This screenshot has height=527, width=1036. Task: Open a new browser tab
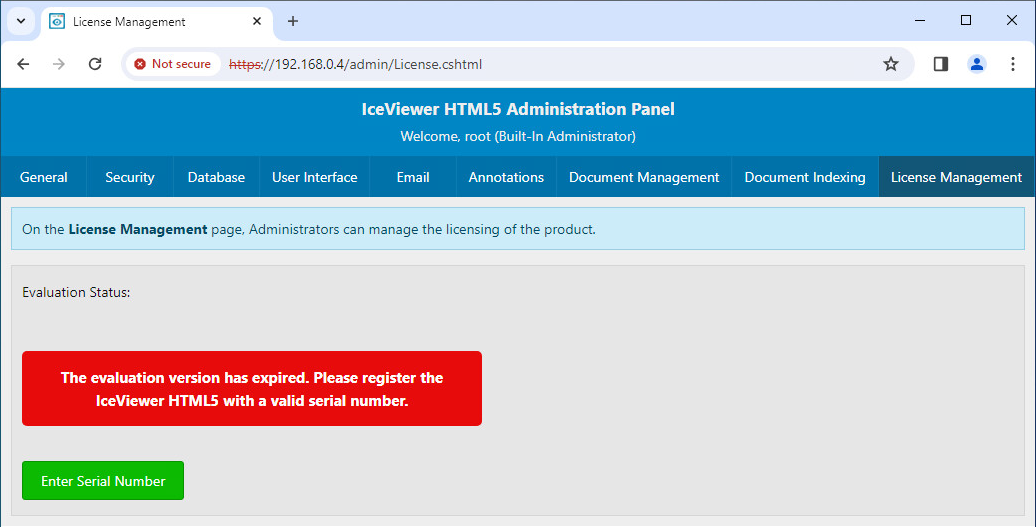(293, 21)
